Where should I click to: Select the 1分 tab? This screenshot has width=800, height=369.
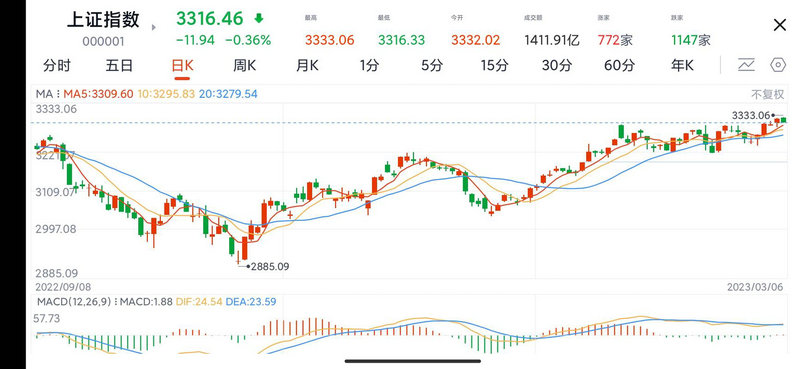pos(369,65)
